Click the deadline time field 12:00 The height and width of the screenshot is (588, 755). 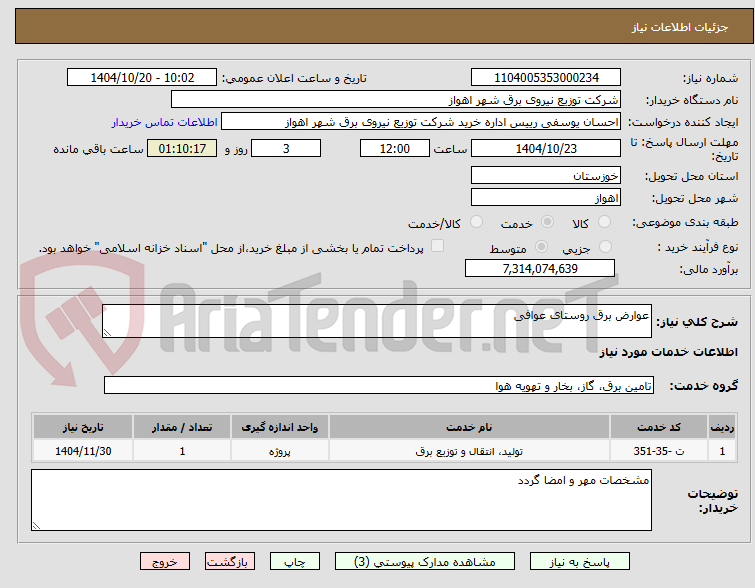pos(394,148)
